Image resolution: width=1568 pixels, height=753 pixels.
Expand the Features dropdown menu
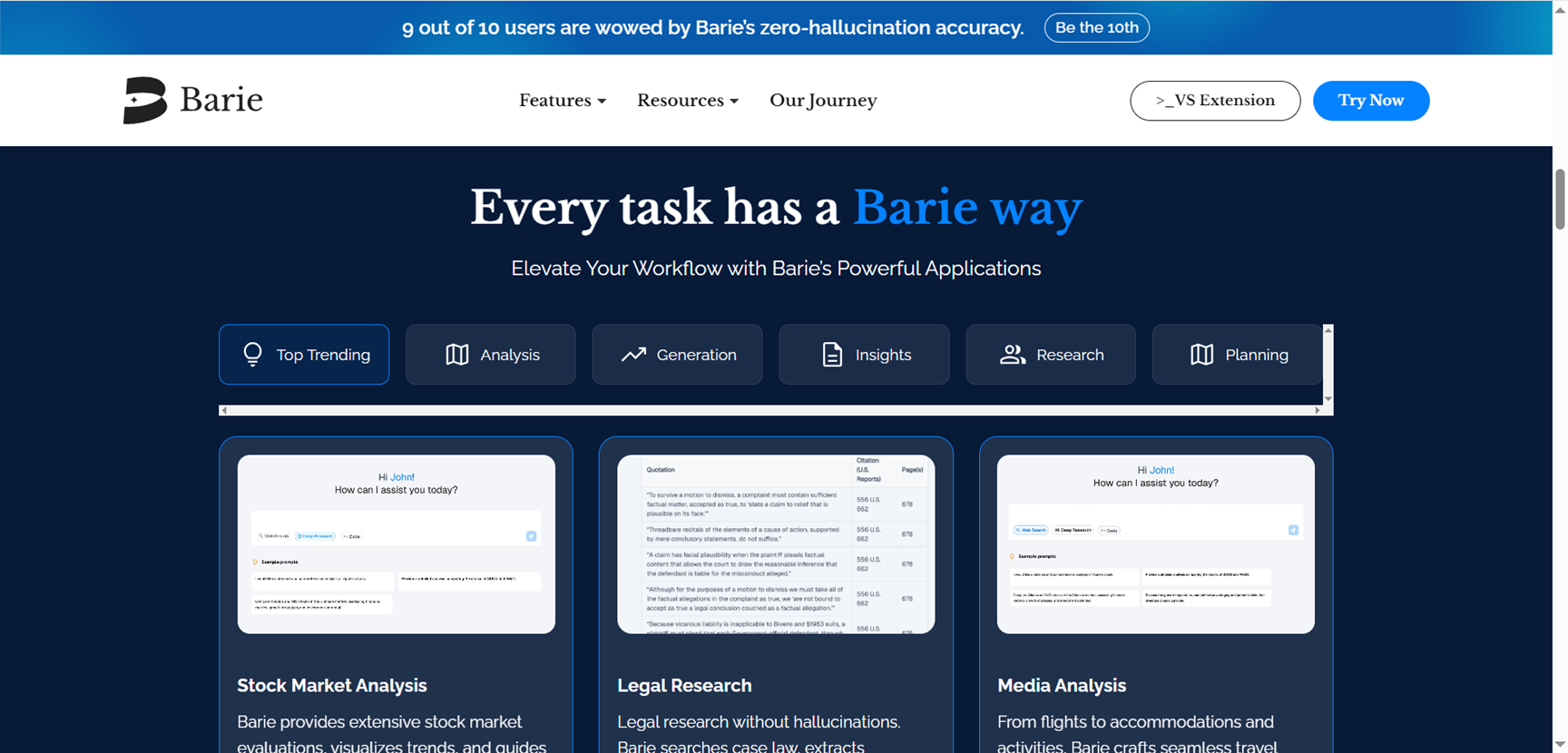(563, 101)
